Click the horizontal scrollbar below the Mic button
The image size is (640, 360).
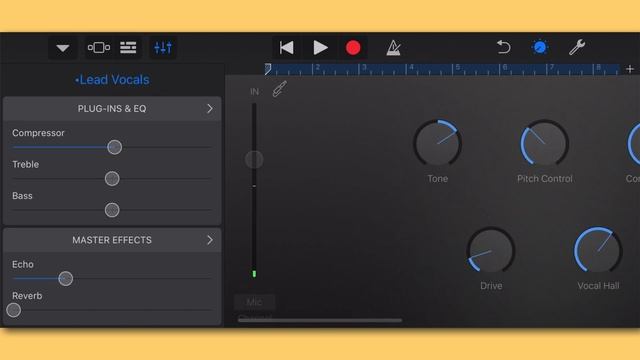click(320, 320)
